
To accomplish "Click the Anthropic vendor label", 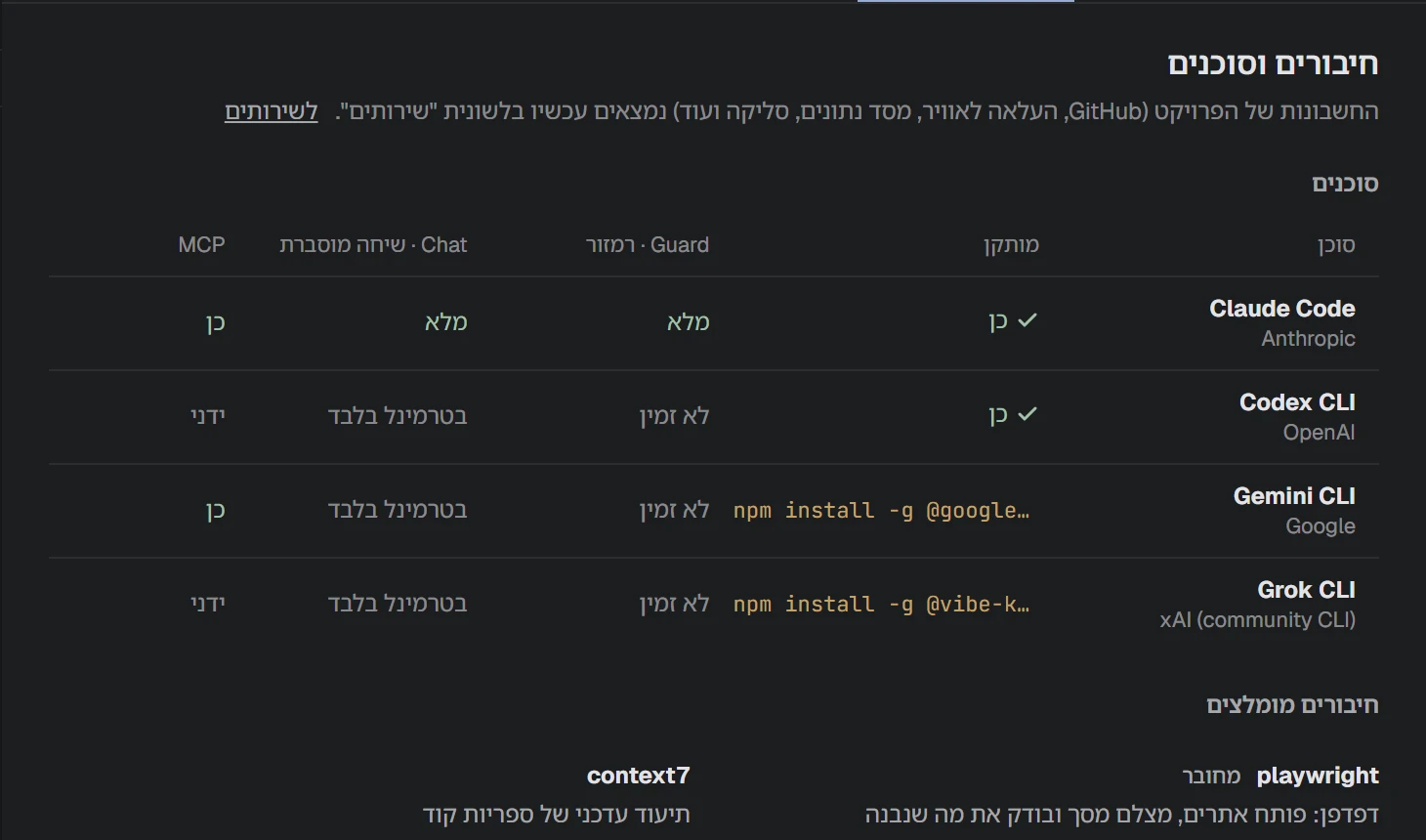I will pyautogui.click(x=1308, y=339).
